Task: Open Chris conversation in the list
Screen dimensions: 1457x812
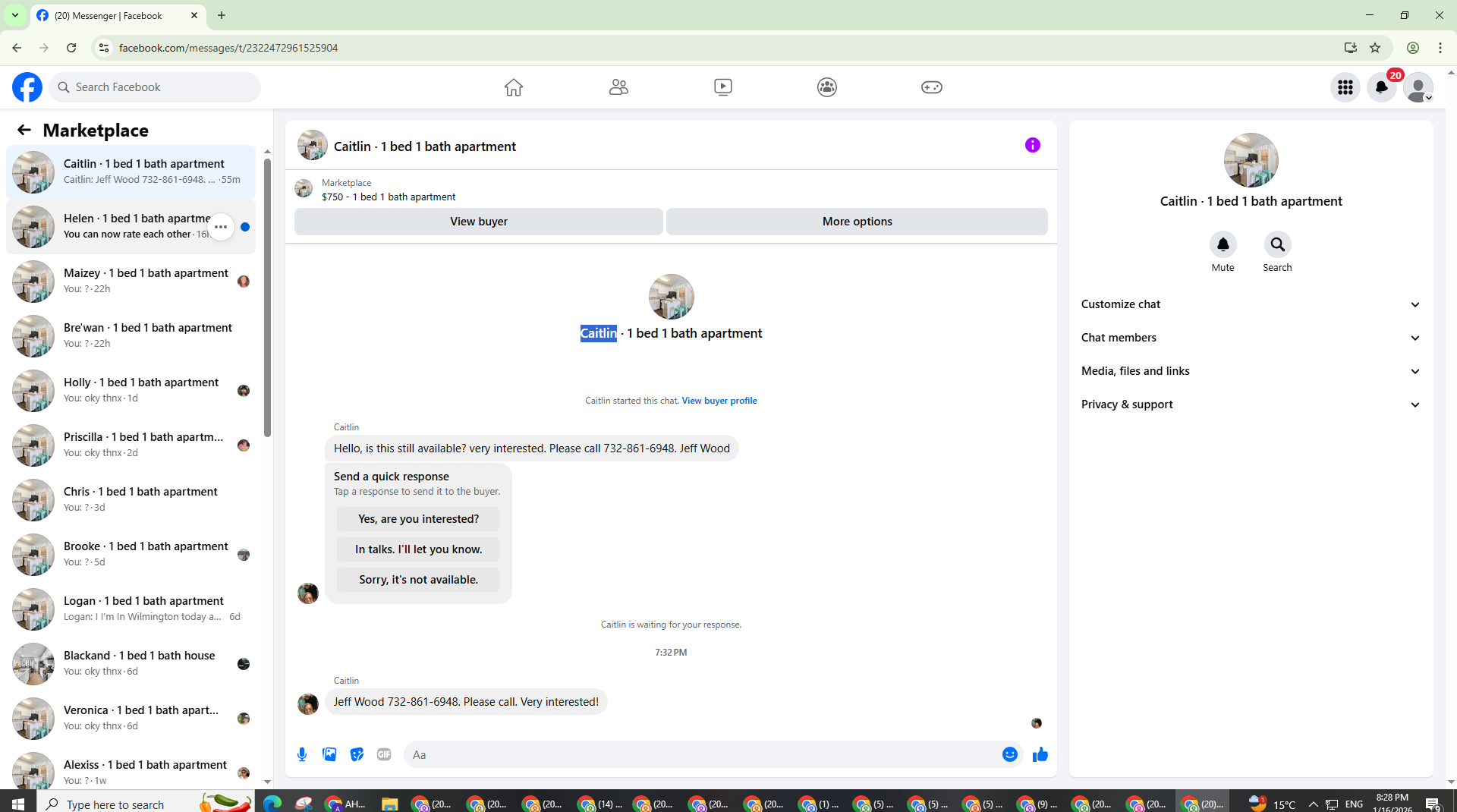Action: point(131,500)
